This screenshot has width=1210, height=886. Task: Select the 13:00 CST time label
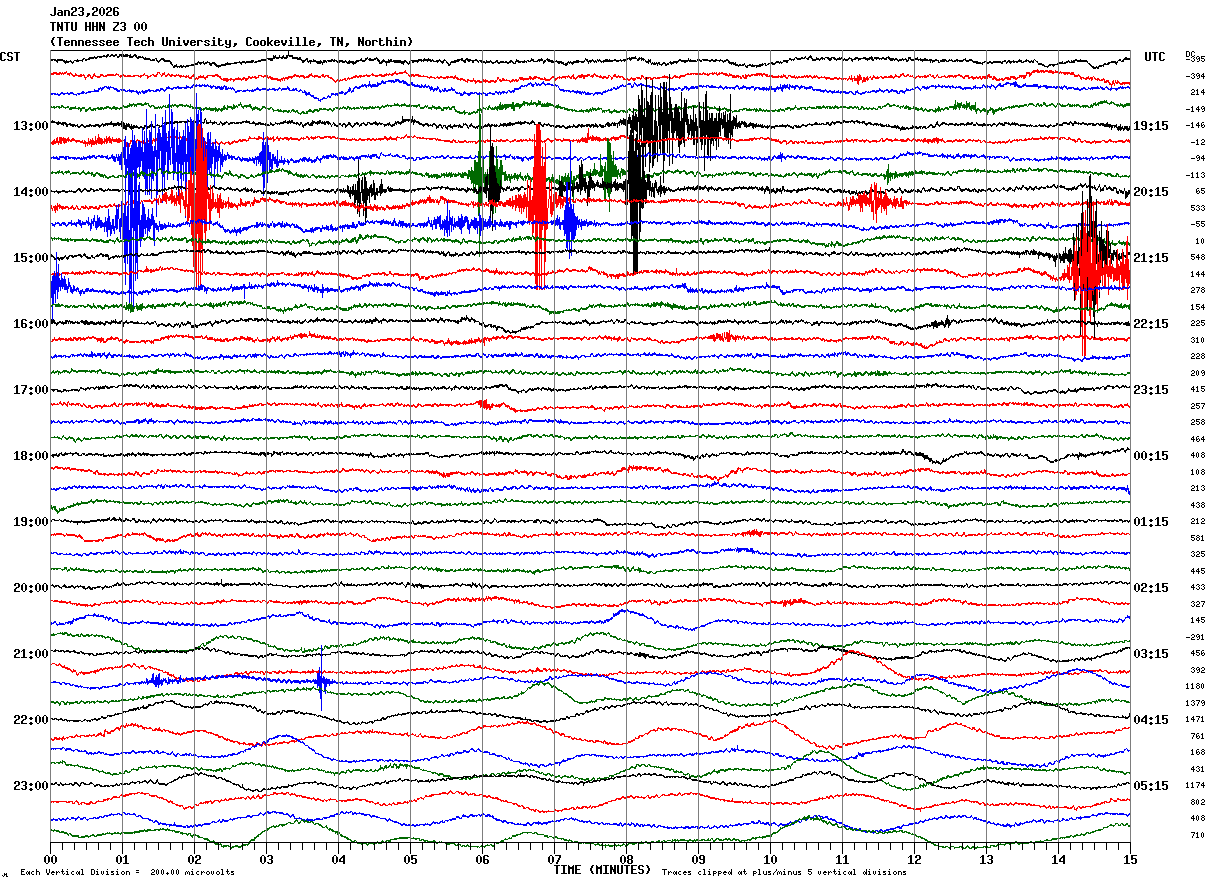point(31,126)
